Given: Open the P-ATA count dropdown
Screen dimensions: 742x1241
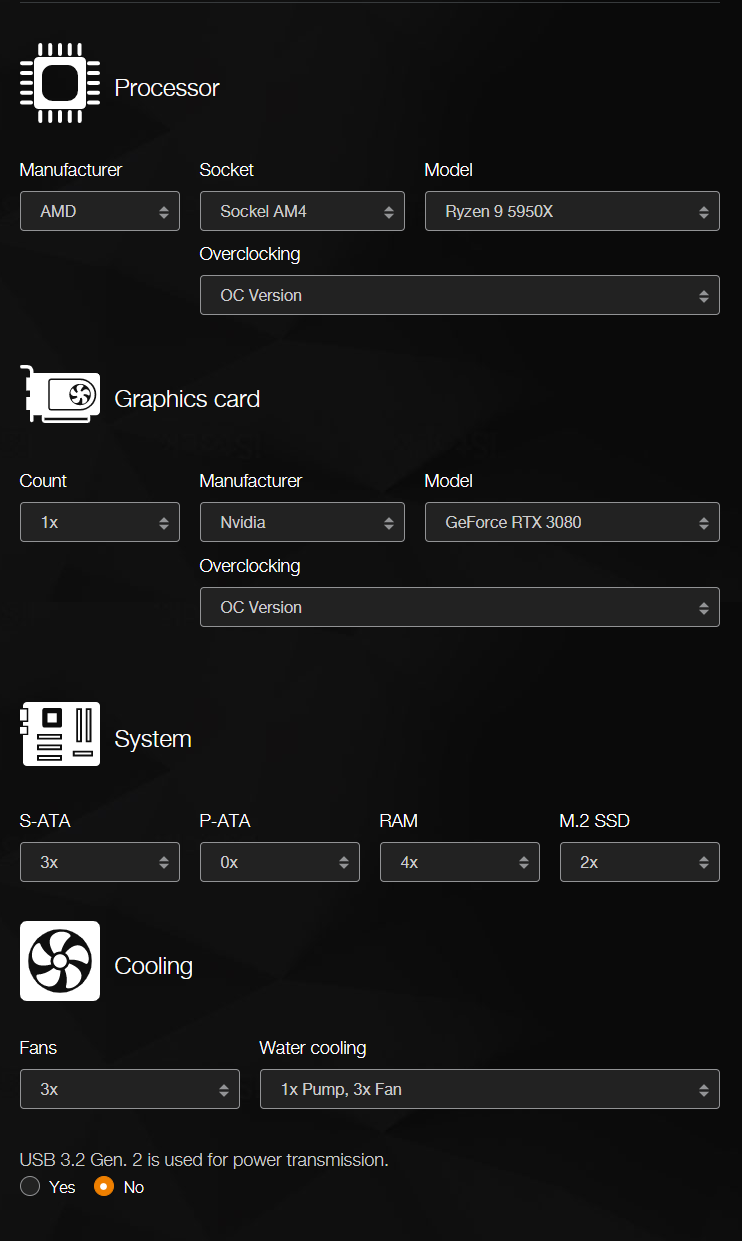Looking at the screenshot, I should coord(279,862).
